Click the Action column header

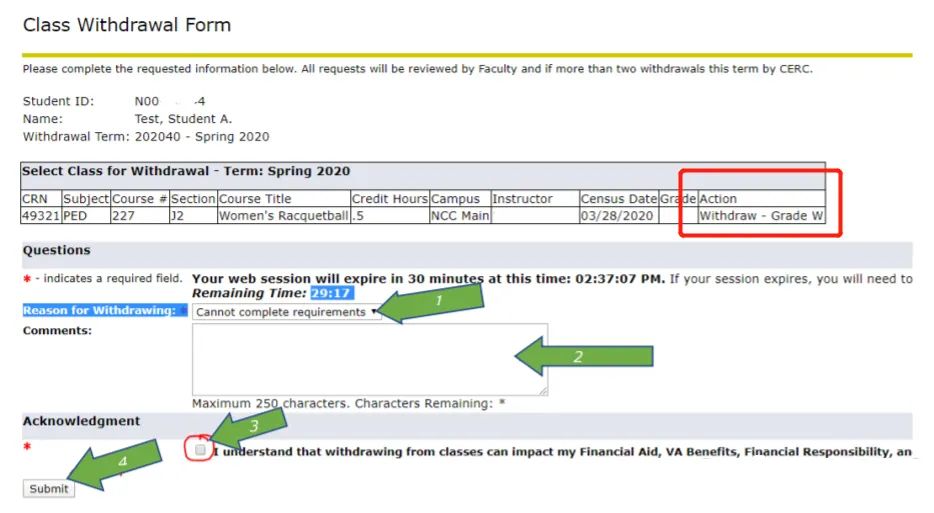(718, 199)
